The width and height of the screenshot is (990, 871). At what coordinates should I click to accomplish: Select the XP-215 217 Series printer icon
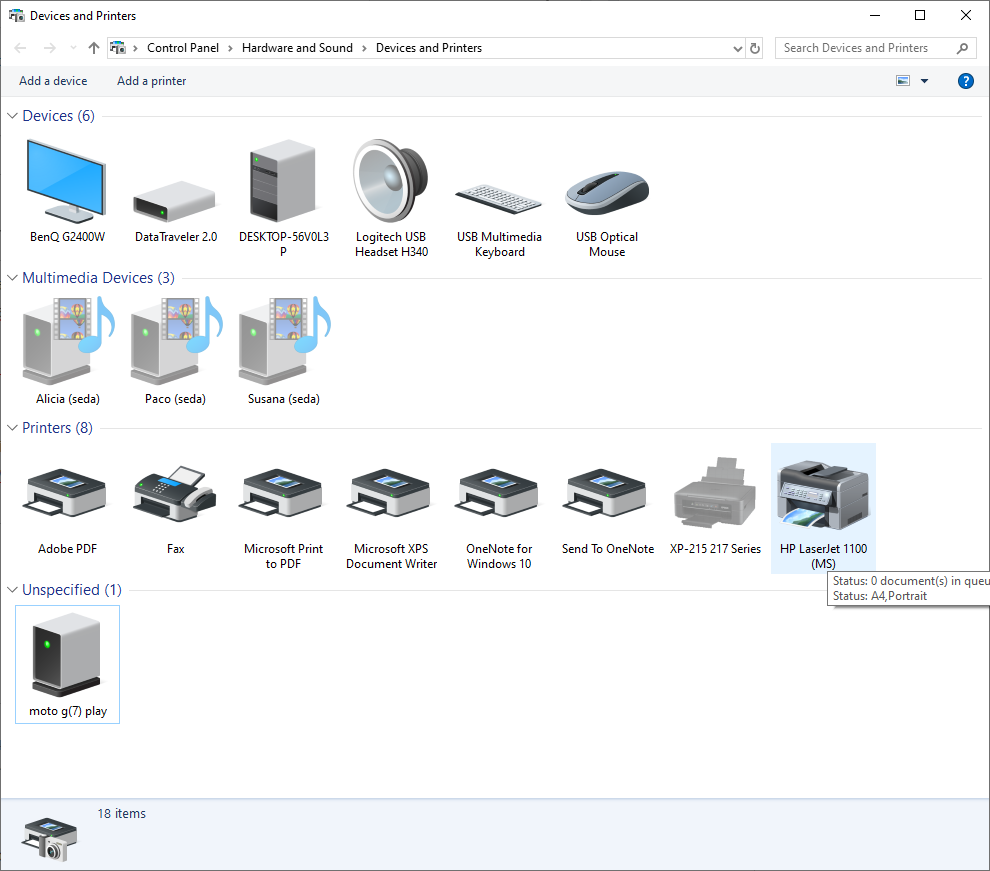[715, 492]
